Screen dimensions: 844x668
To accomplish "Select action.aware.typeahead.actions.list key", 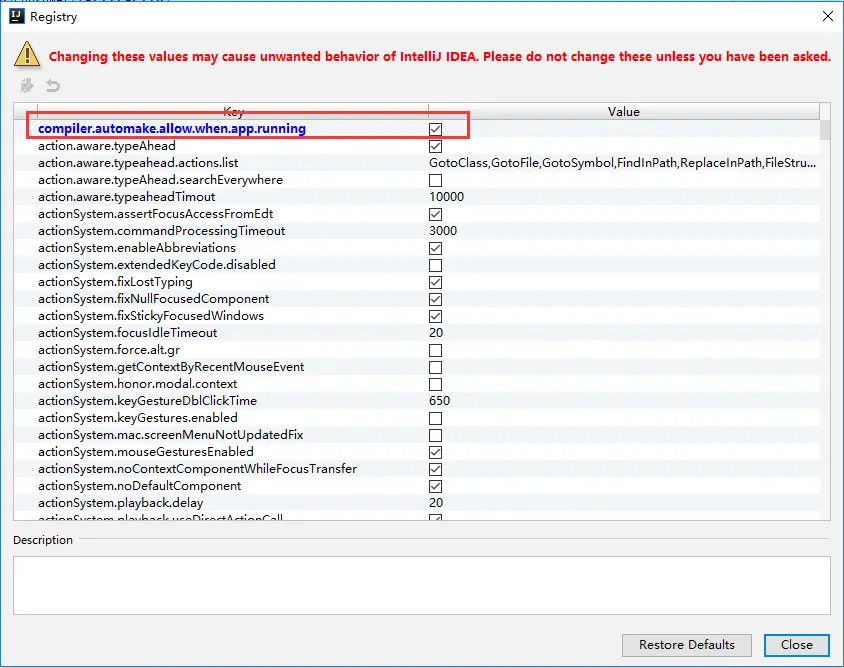I will point(138,163).
